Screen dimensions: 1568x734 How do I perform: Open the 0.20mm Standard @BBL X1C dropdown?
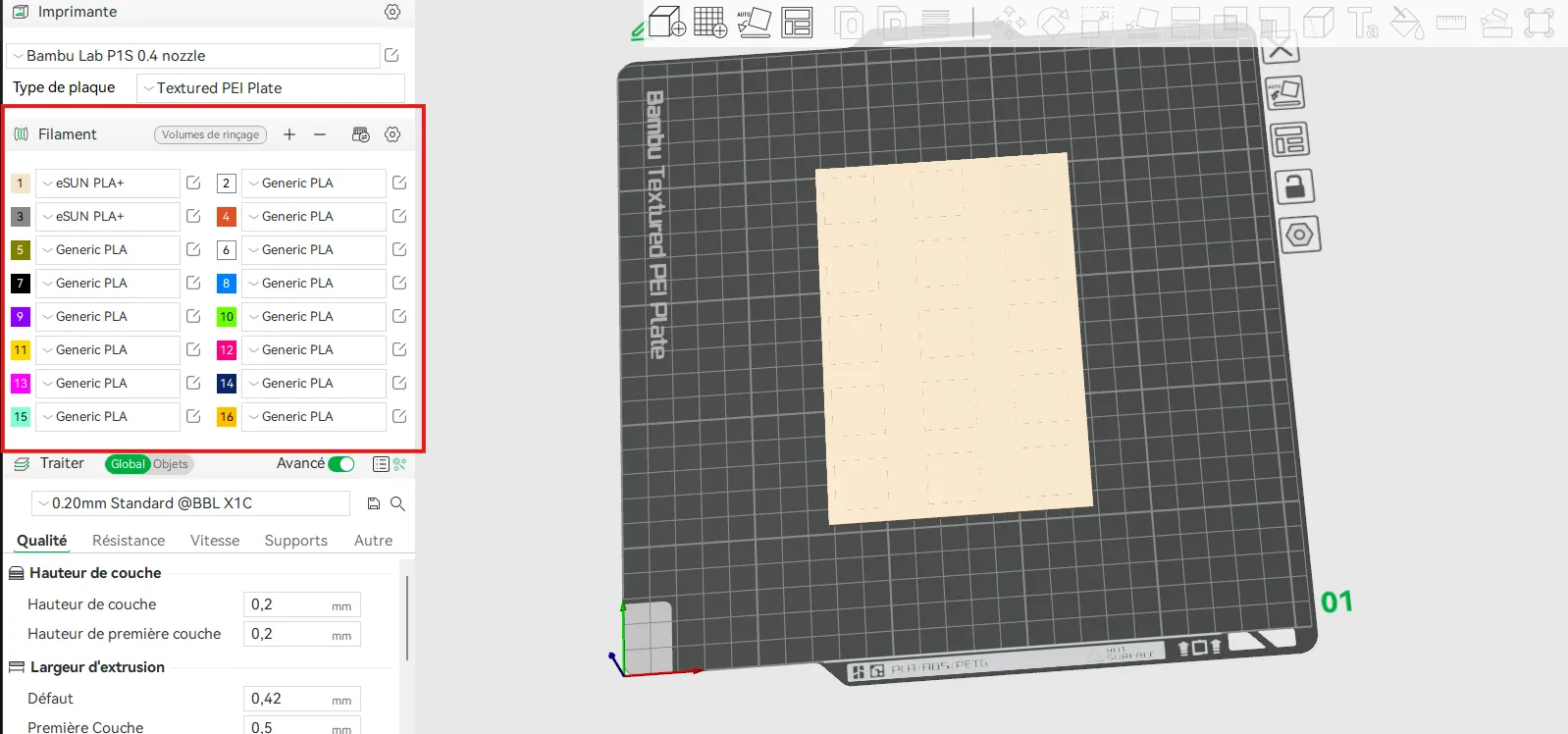(x=190, y=503)
